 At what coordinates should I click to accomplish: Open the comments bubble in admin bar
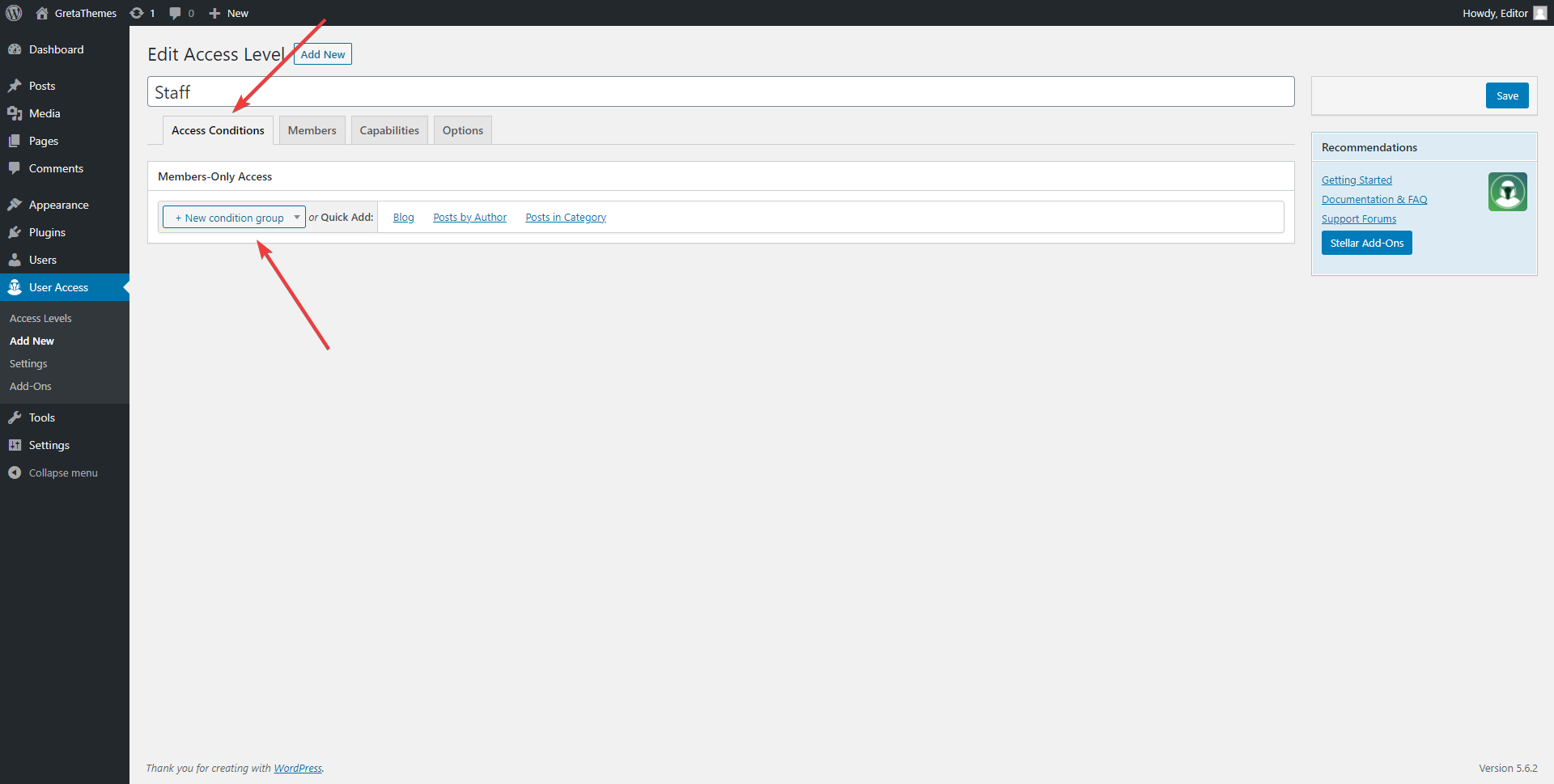click(175, 13)
